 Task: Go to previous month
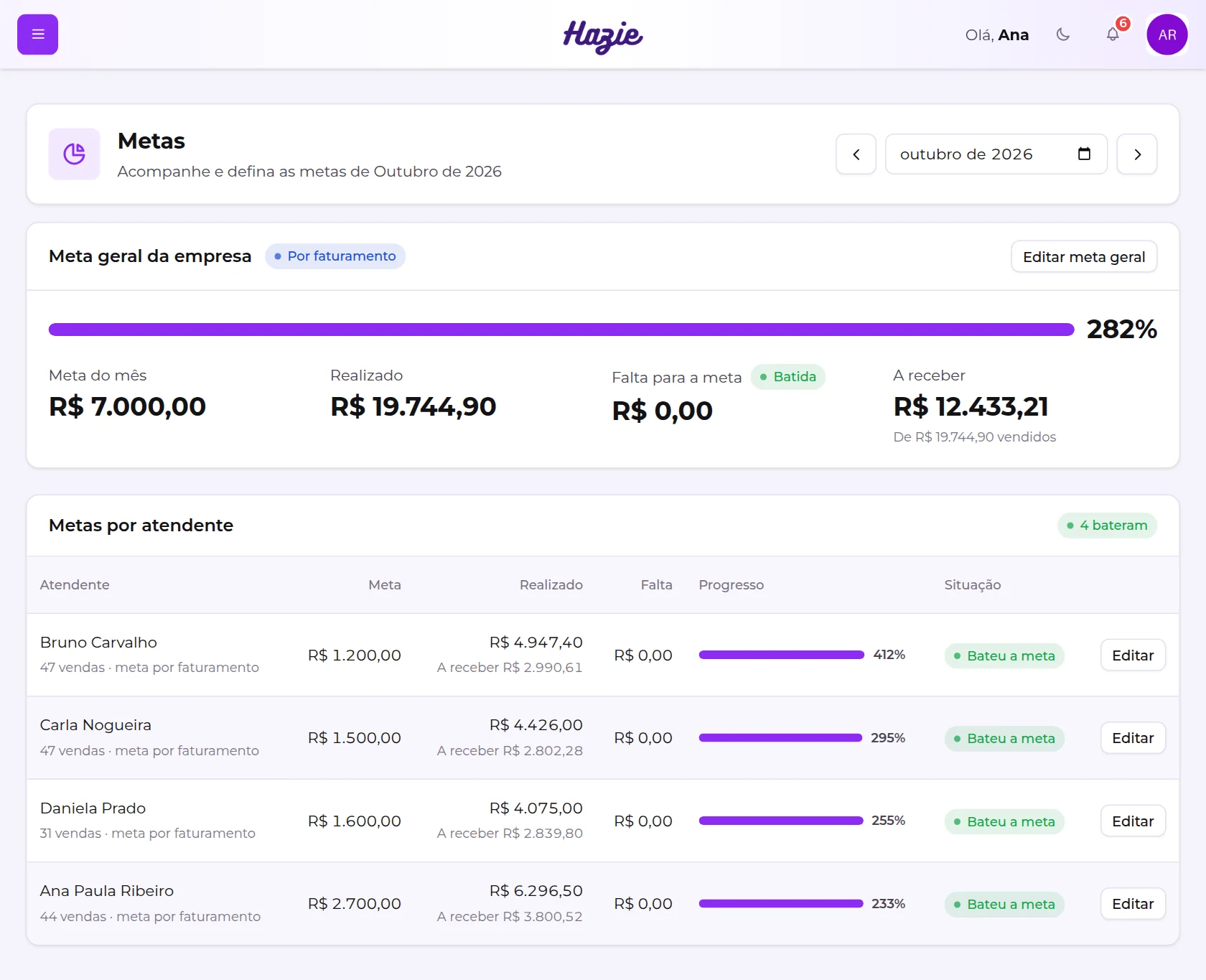(x=856, y=154)
